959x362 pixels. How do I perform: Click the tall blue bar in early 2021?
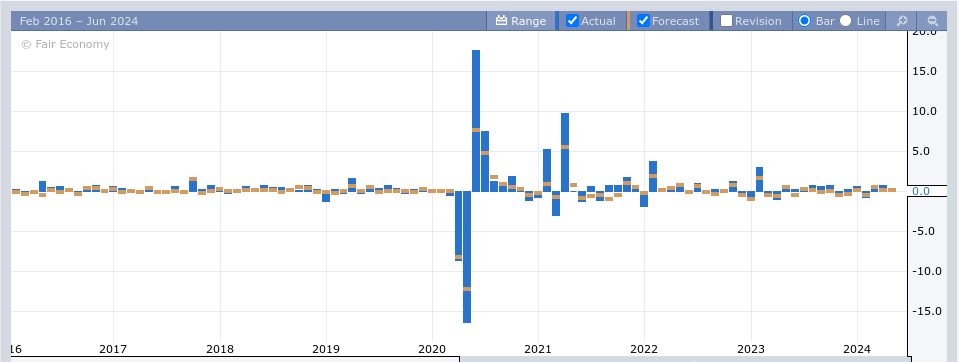pyautogui.click(x=565, y=152)
